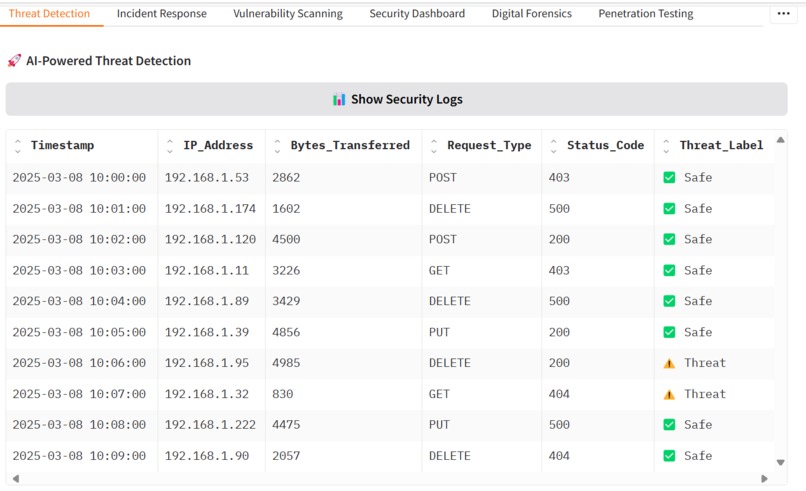Click the sort arrows icon next to IP_Address
This screenshot has width=806, height=491.
tap(170, 146)
